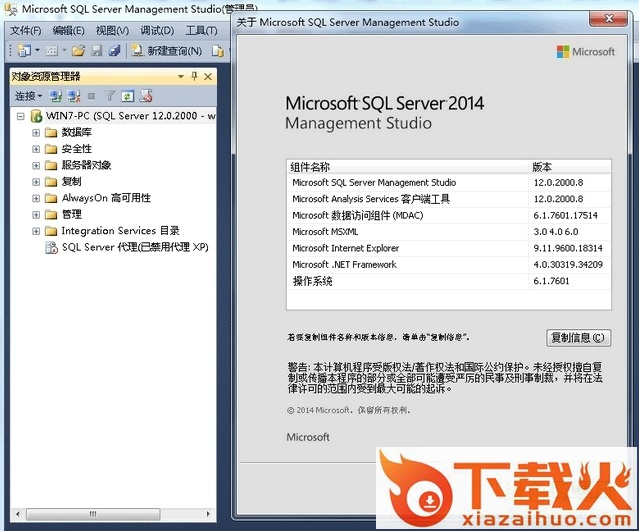The image size is (639, 531).
Task: Click the 新建查询(N) new query button
Action: click(167, 51)
